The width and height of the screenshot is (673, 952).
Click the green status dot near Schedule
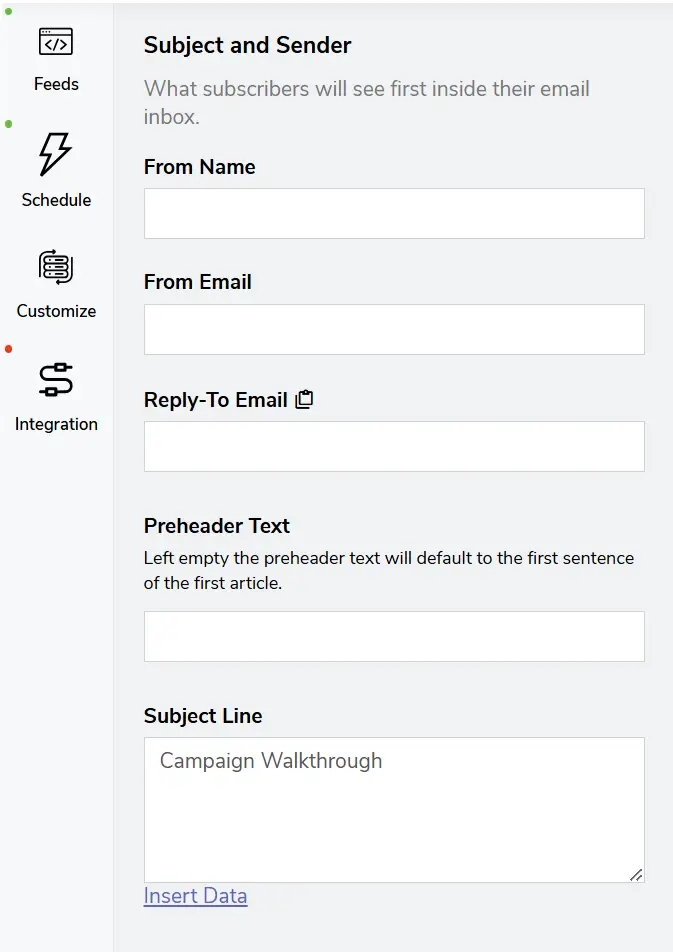click(x=9, y=124)
